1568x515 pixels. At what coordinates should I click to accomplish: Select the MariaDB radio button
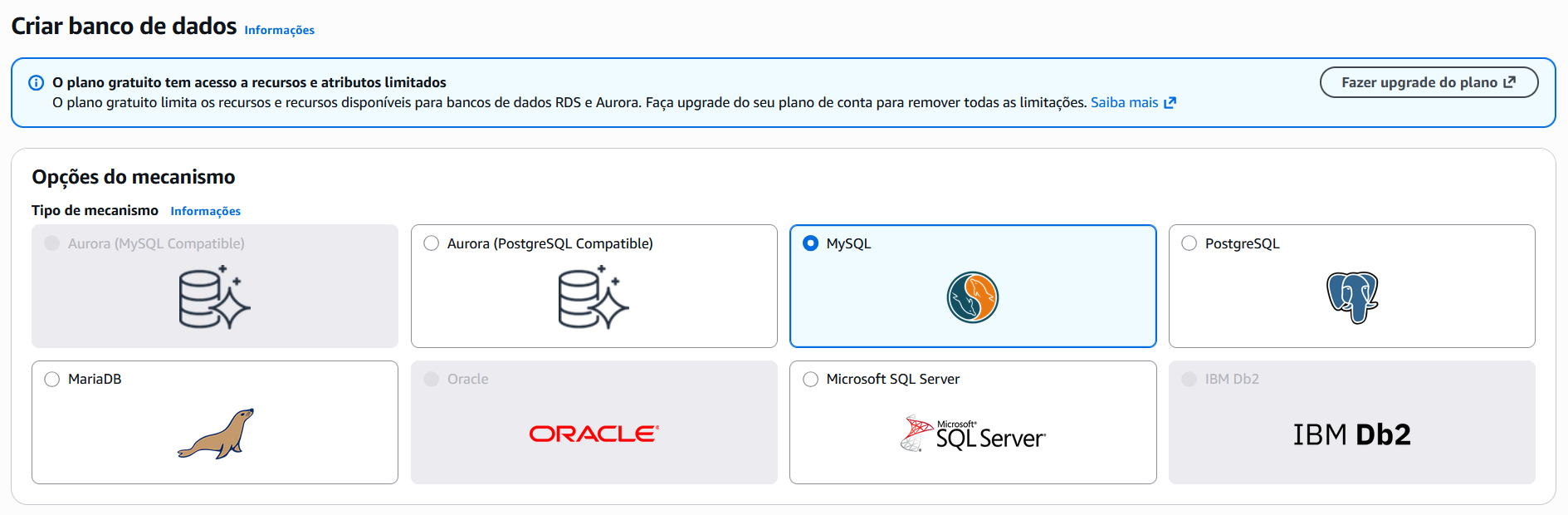(52, 380)
